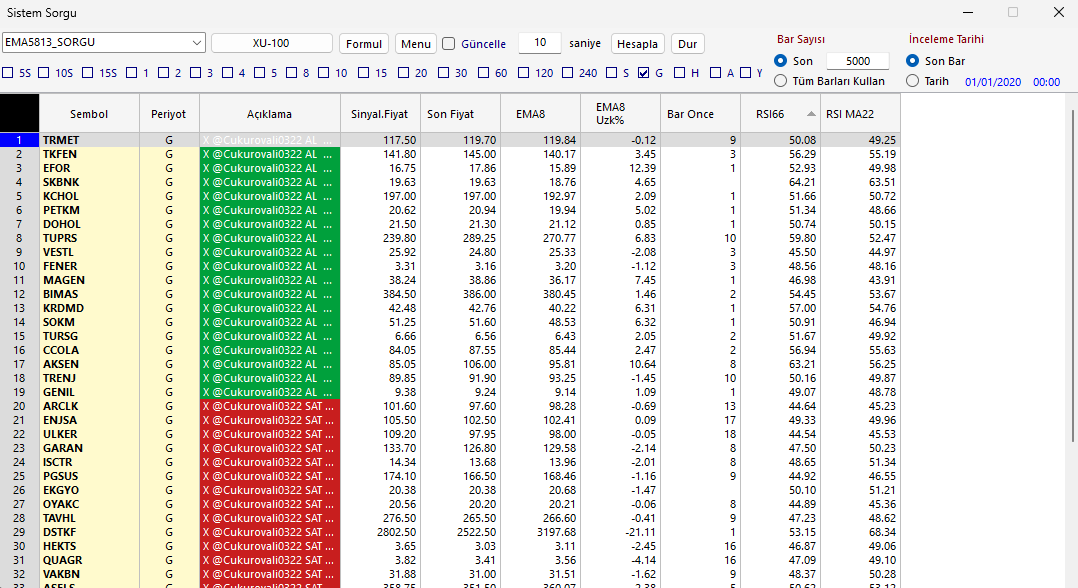
Task: Stop calculation with Dur button
Action: tap(688, 44)
